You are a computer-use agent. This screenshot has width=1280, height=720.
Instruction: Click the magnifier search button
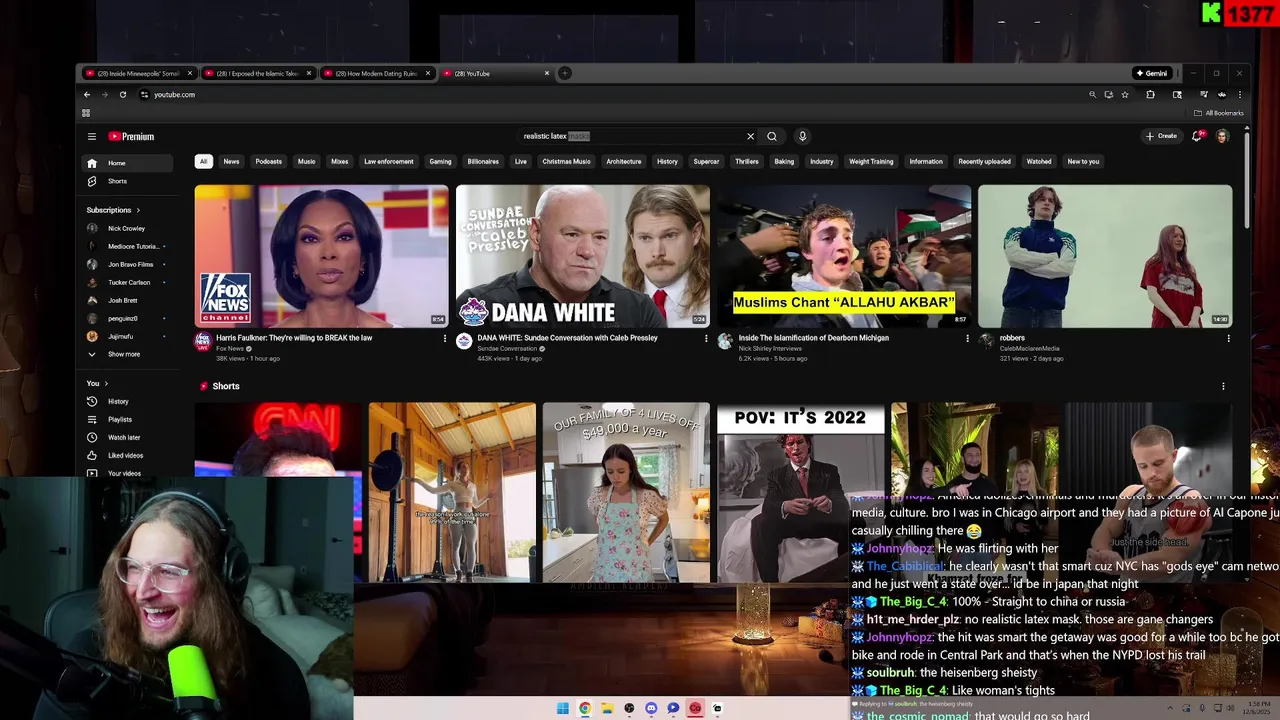(772, 136)
